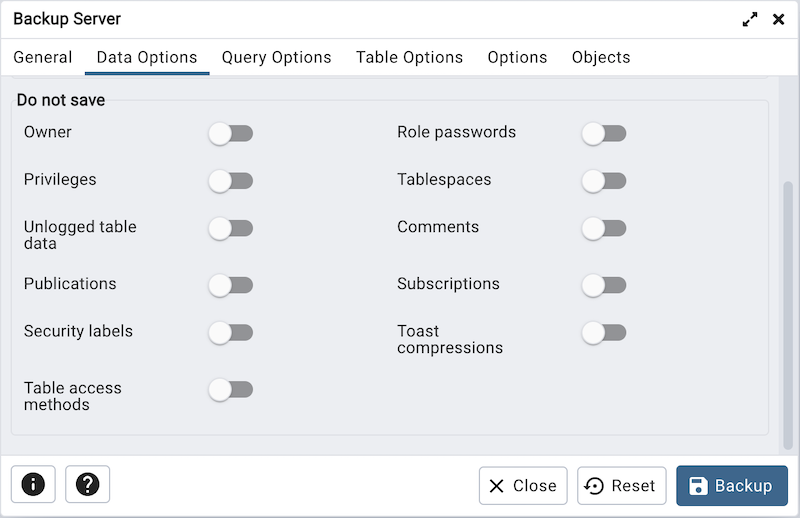Image resolution: width=800 pixels, height=518 pixels.
Task: Enable the Comments toggle
Action: 604,229
